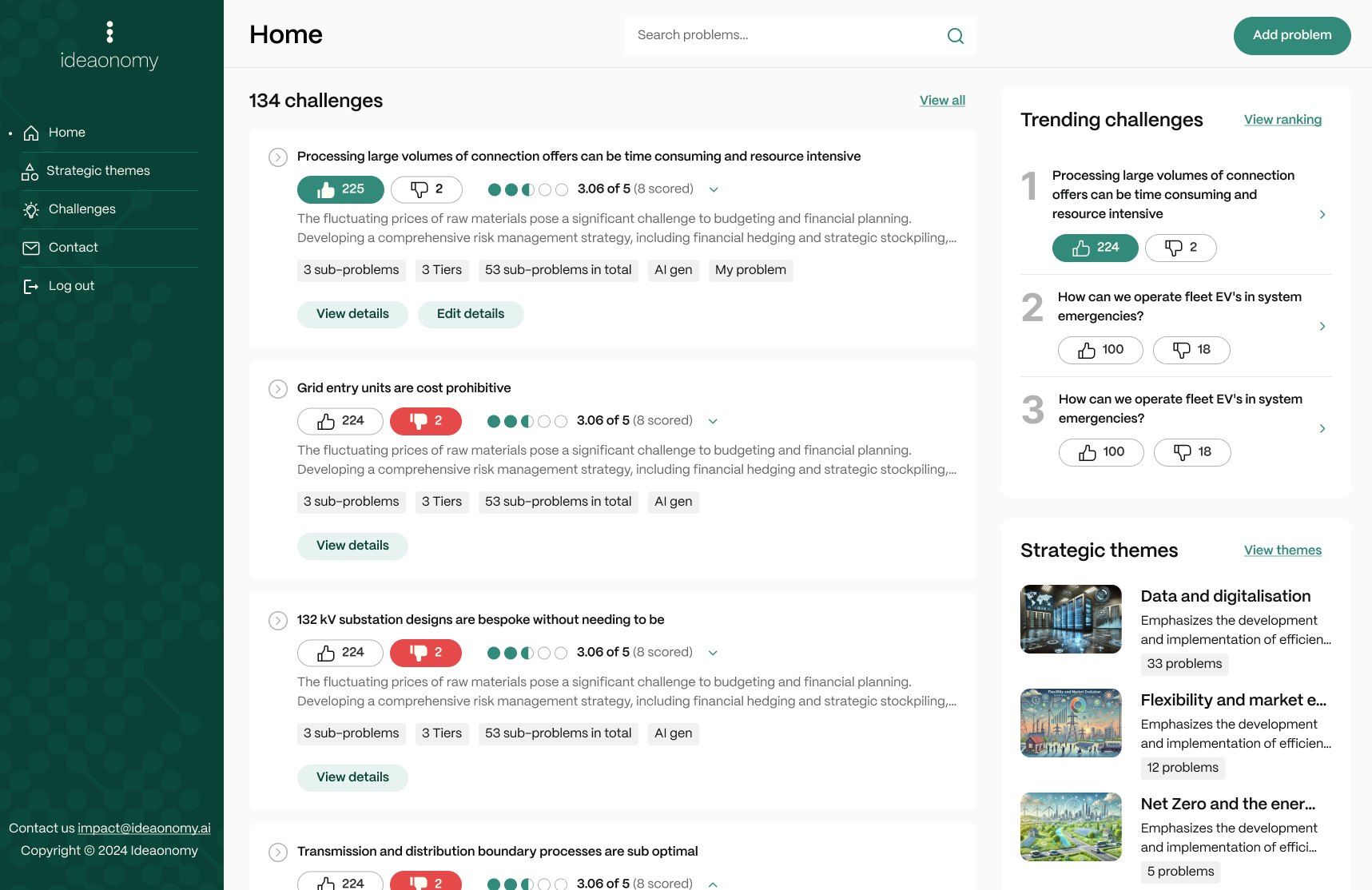This screenshot has width=1372, height=890.
Task: Open circled arrow beside Grid entry units
Action: [x=278, y=389]
